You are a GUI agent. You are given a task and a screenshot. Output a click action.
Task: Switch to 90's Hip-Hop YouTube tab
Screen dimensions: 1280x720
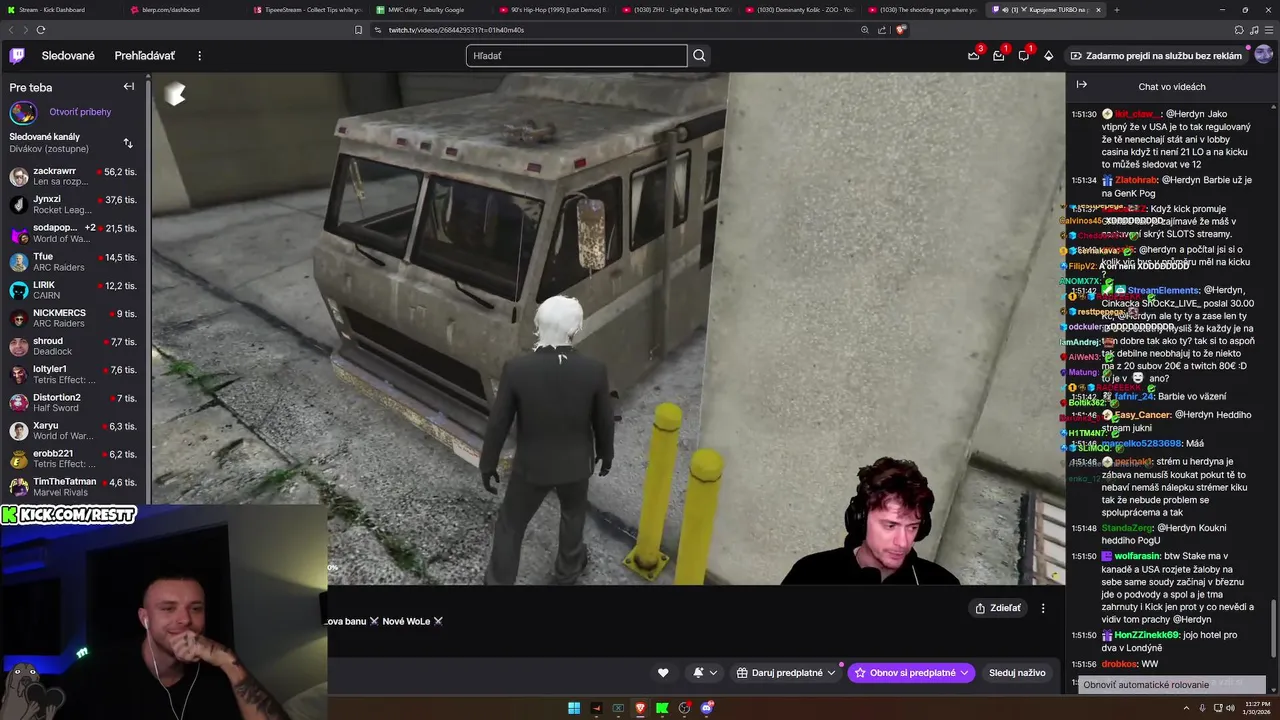(x=552, y=10)
